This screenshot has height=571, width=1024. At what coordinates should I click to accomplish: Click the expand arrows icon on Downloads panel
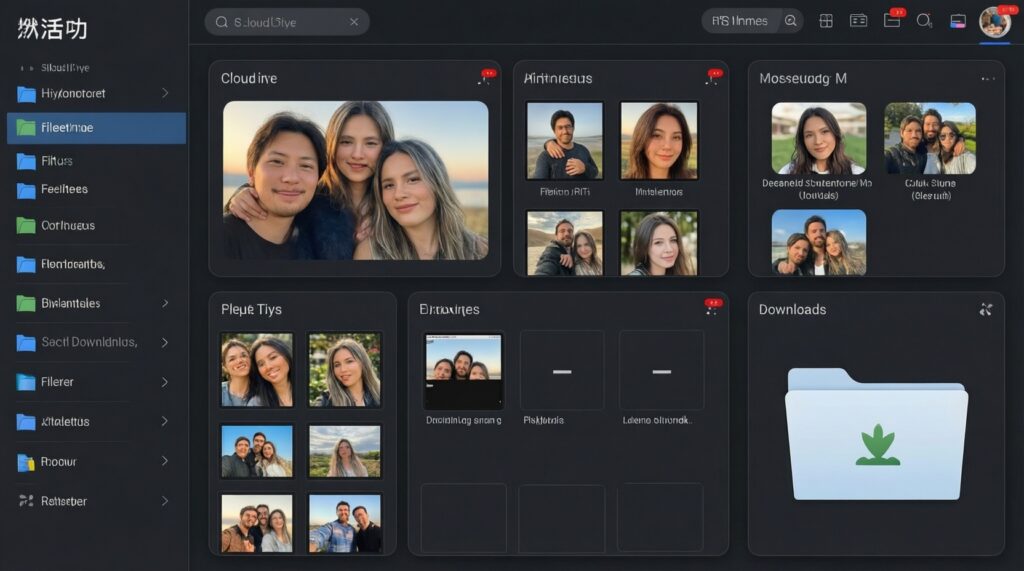pyautogui.click(x=985, y=310)
